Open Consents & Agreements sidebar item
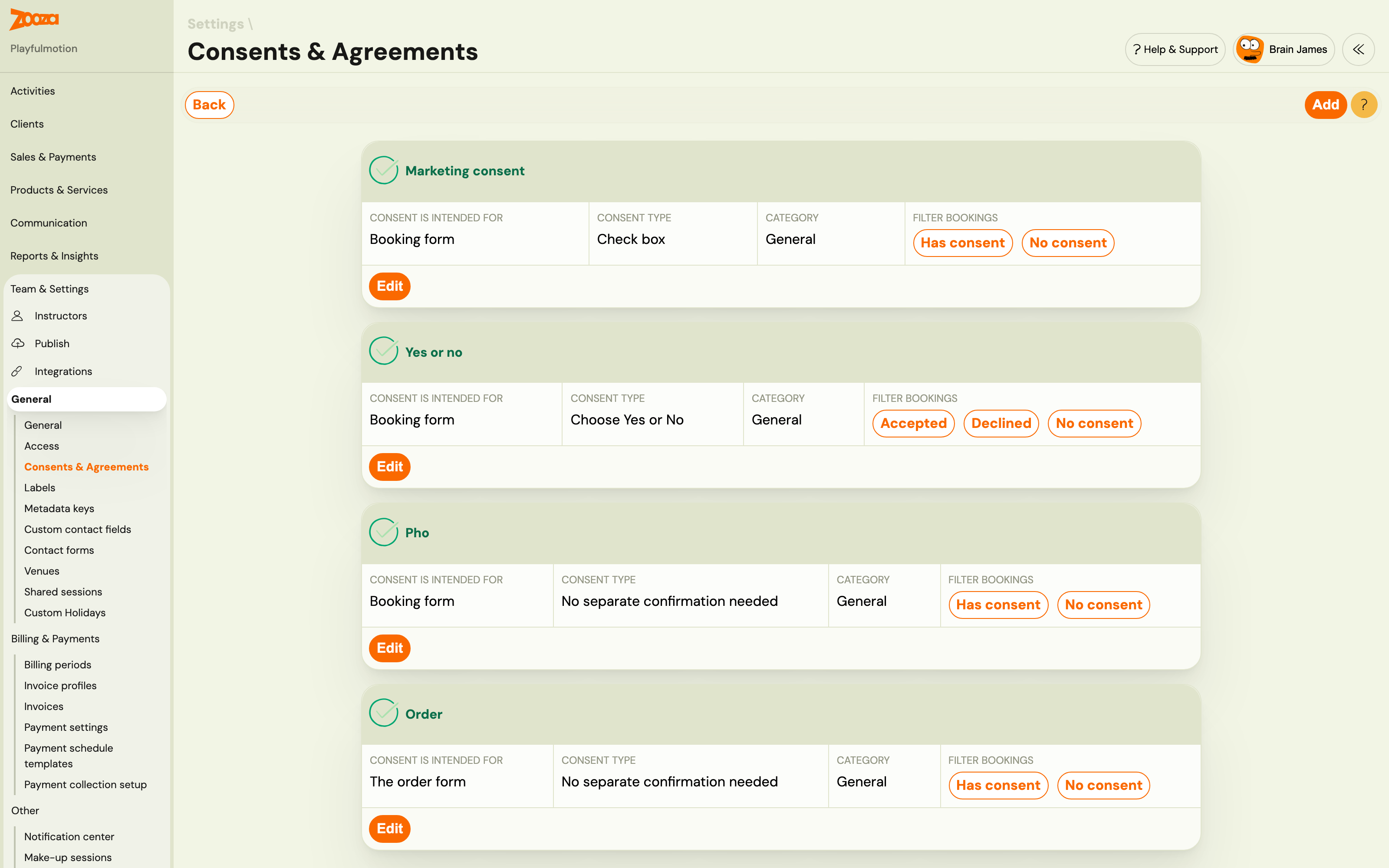Viewport: 1389px width, 868px height. [x=86, y=467]
